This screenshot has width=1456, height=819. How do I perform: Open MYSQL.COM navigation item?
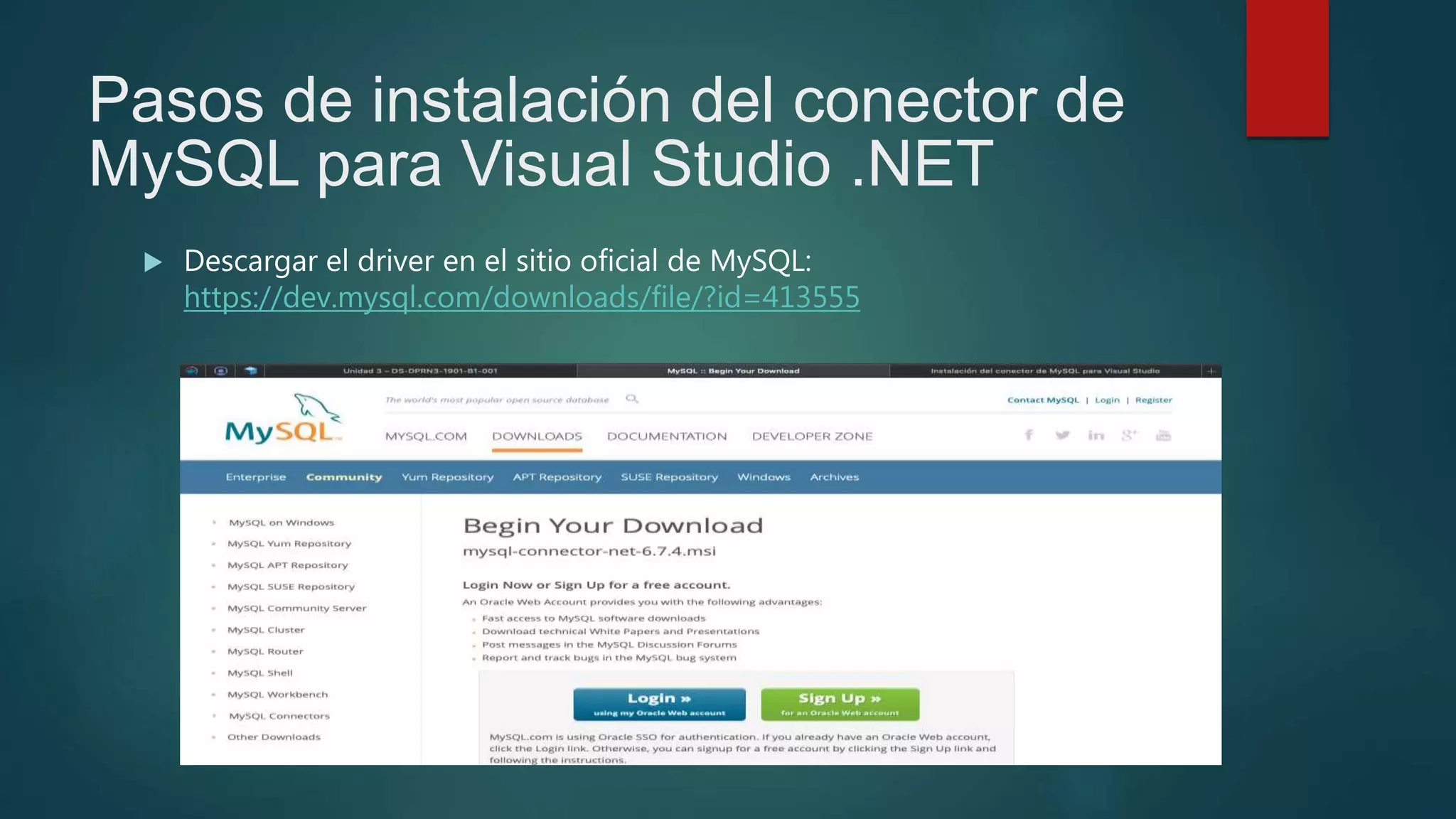point(426,436)
